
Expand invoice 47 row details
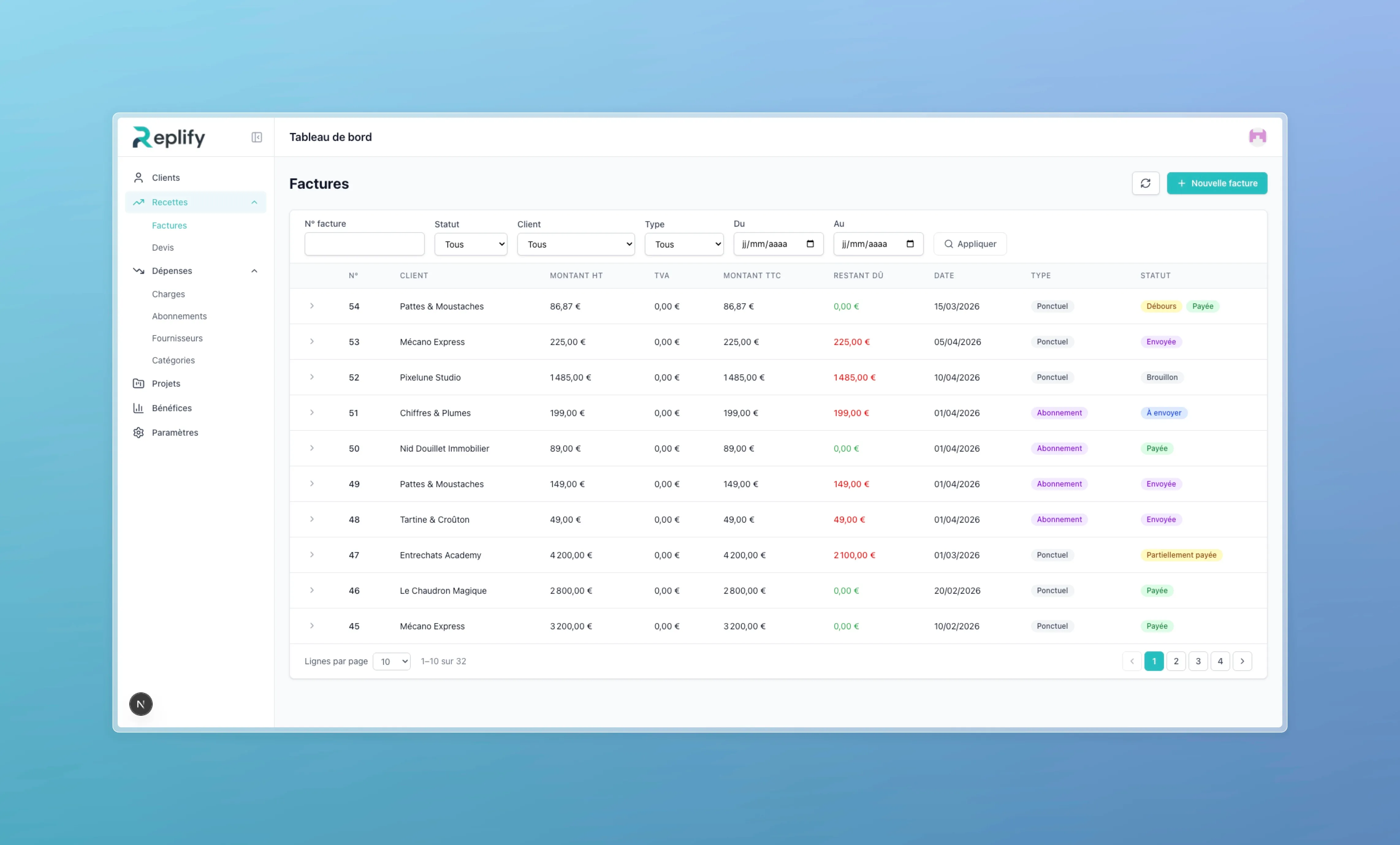312,555
